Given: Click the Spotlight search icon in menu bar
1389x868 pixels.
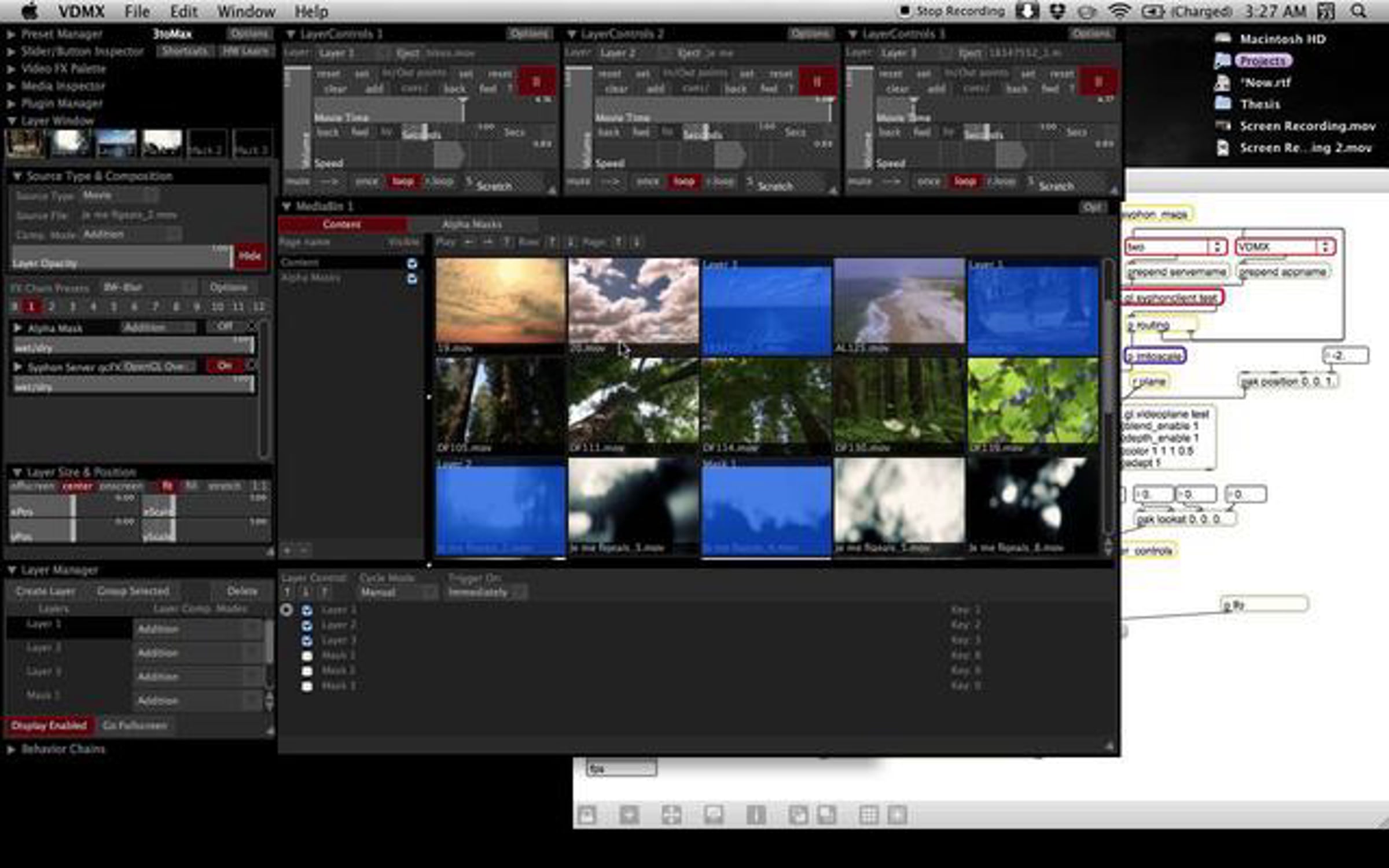Looking at the screenshot, I should click(x=1358, y=11).
